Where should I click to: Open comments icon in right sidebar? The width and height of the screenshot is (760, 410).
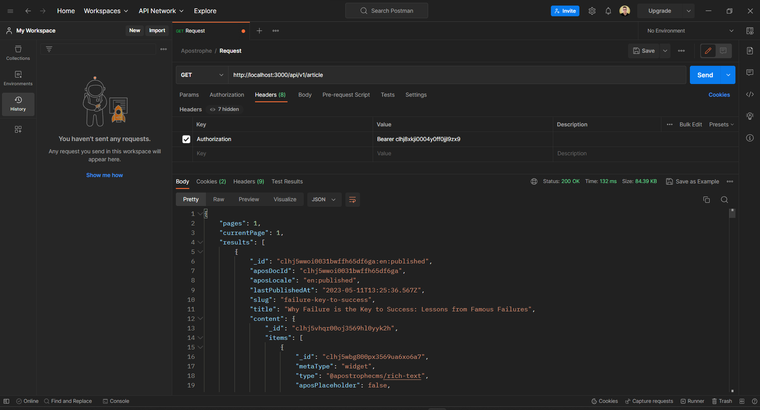pos(750,73)
